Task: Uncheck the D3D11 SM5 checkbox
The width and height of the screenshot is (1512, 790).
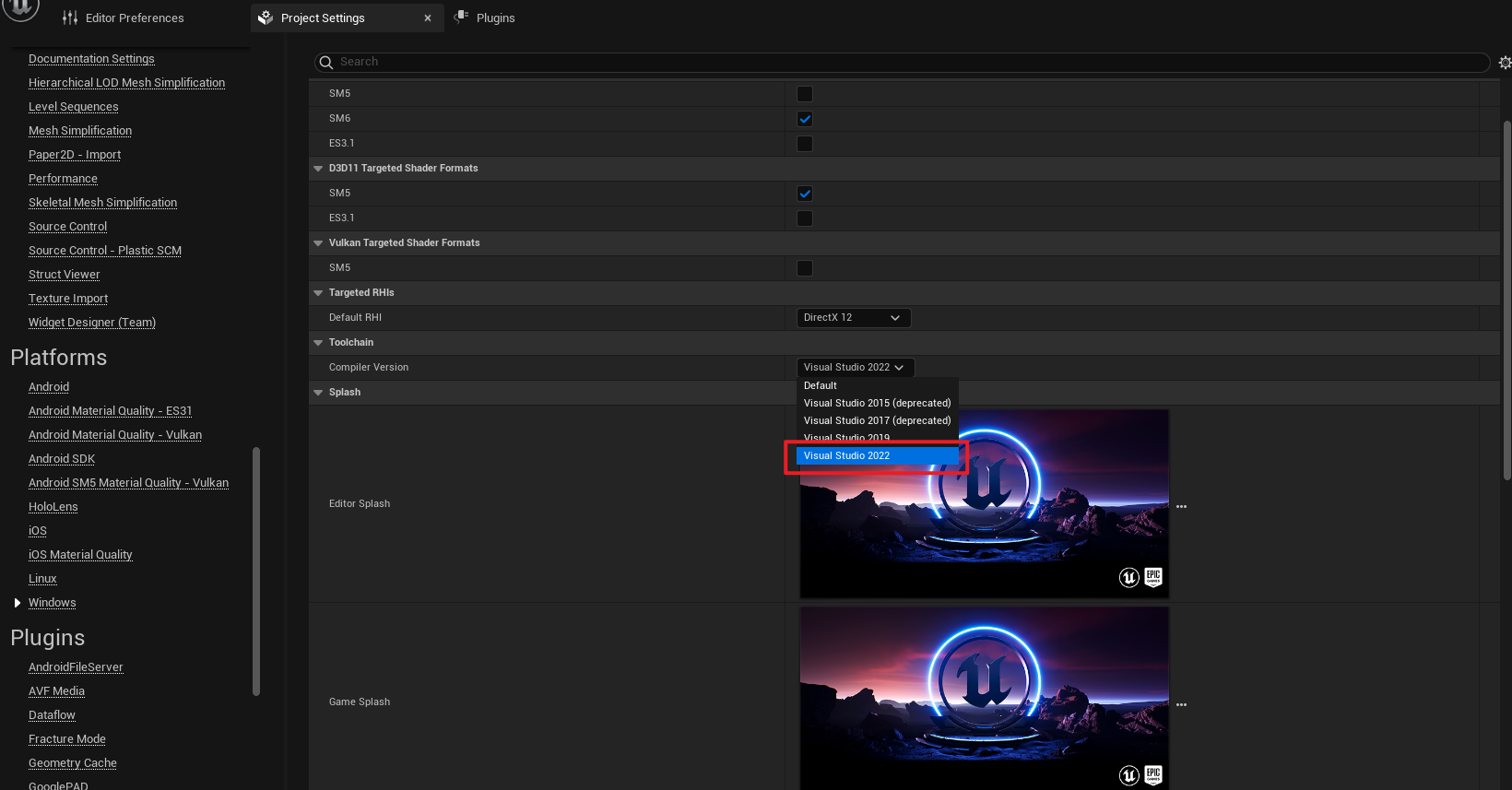Action: pyautogui.click(x=805, y=194)
